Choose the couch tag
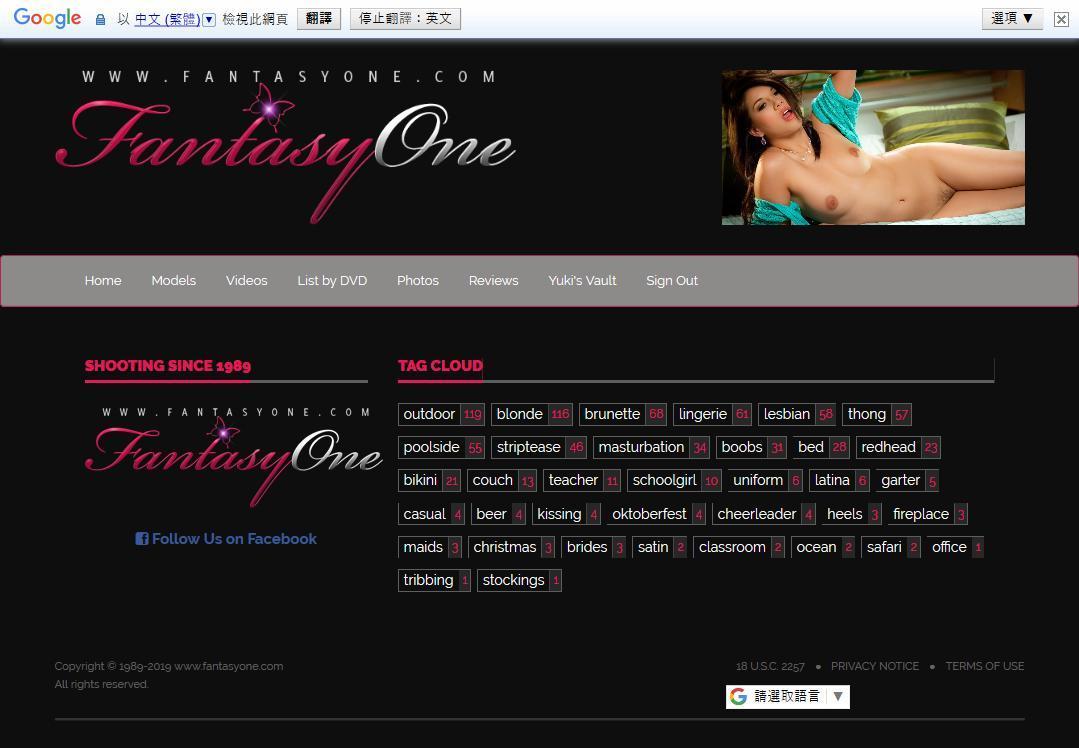 tap(502, 480)
